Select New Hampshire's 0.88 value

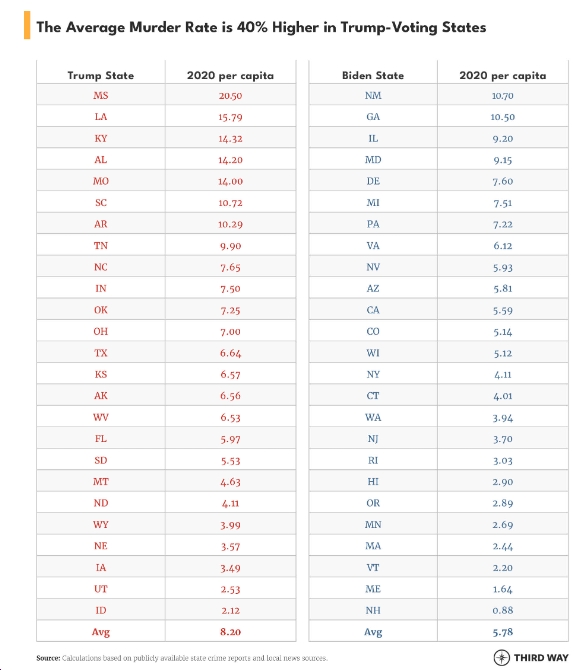[x=503, y=610]
